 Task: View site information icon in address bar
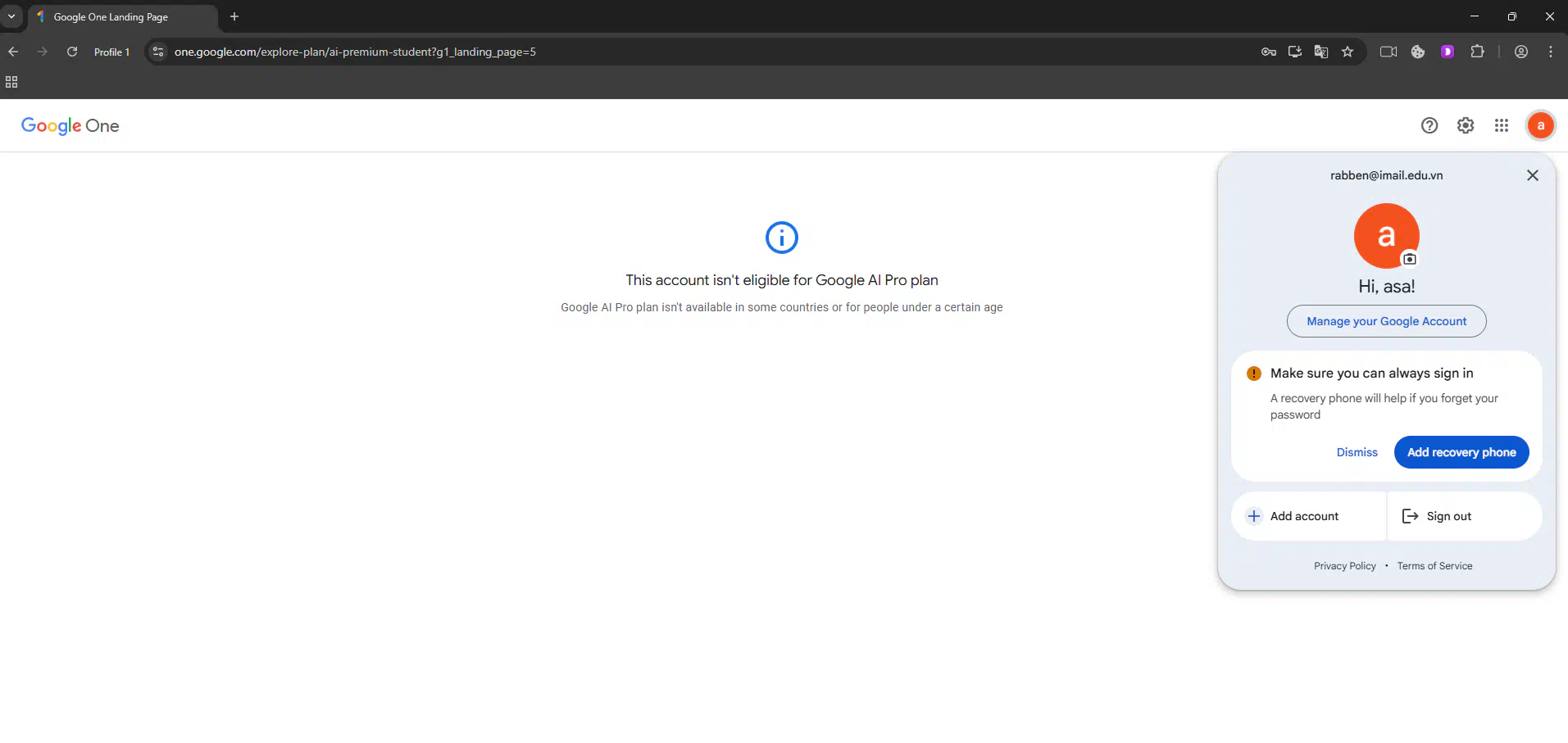158,52
